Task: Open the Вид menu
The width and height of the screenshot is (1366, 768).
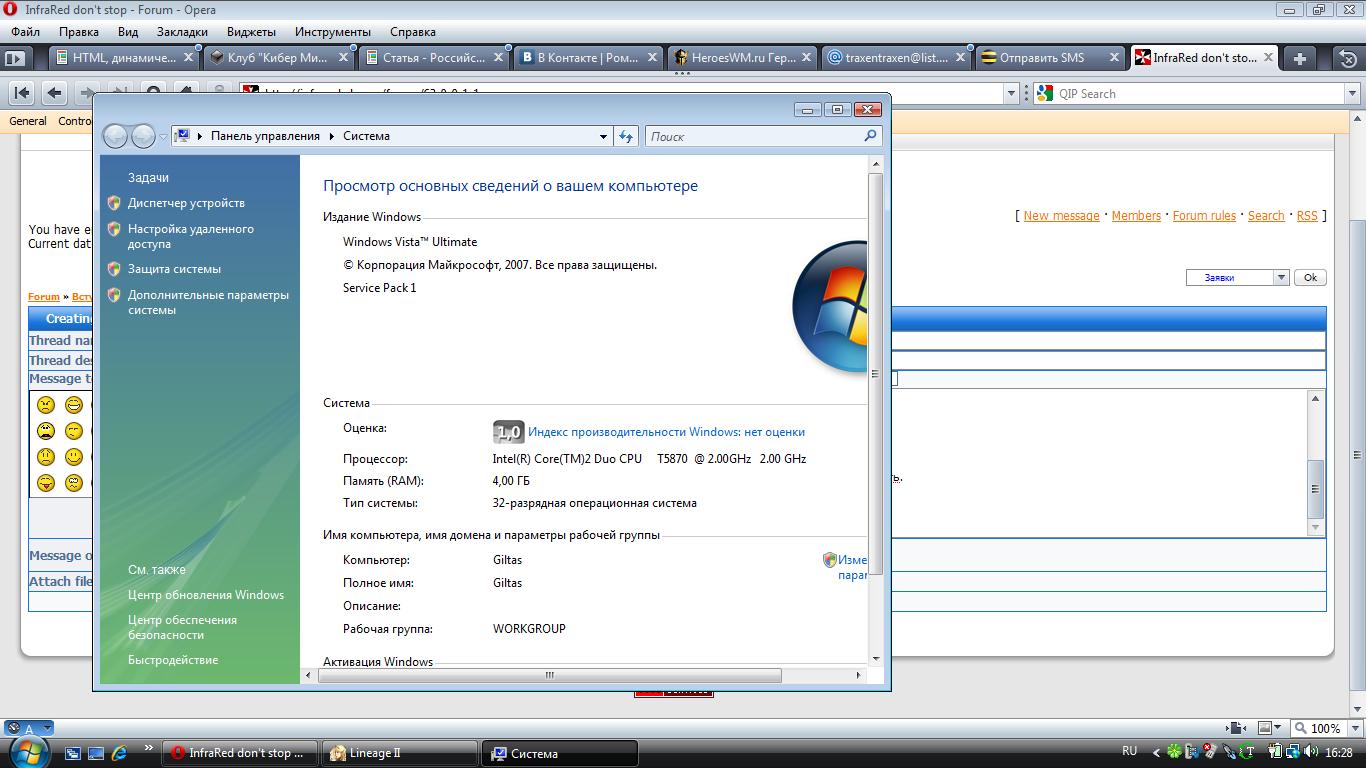Action: tap(128, 32)
